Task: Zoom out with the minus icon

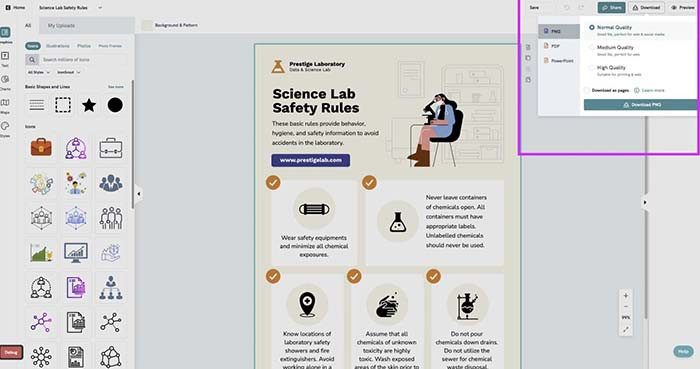Action: point(625,307)
